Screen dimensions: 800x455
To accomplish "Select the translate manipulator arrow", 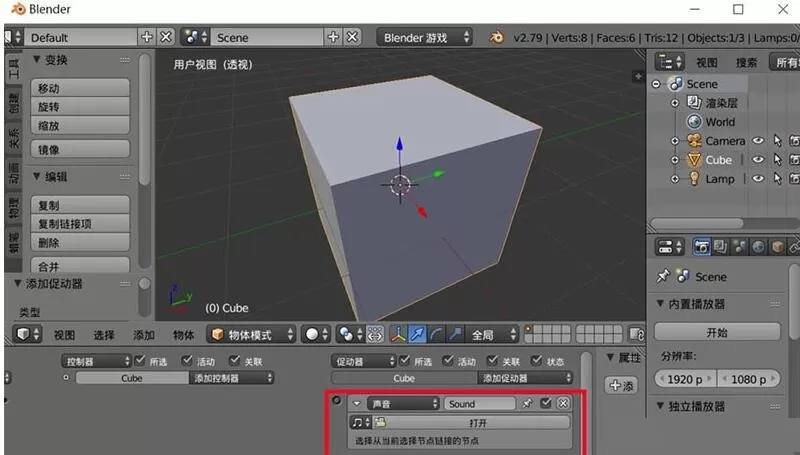I will click(417, 335).
